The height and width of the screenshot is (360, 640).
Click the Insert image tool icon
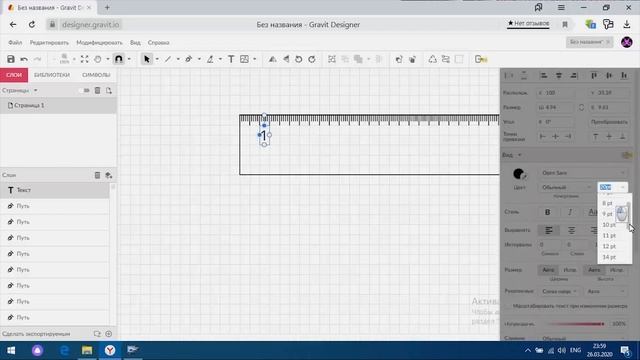pos(244,59)
